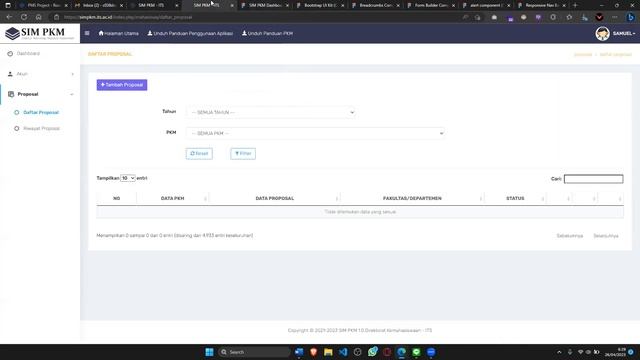Click the Filter button
This screenshot has width=640, height=360.
[243, 153]
